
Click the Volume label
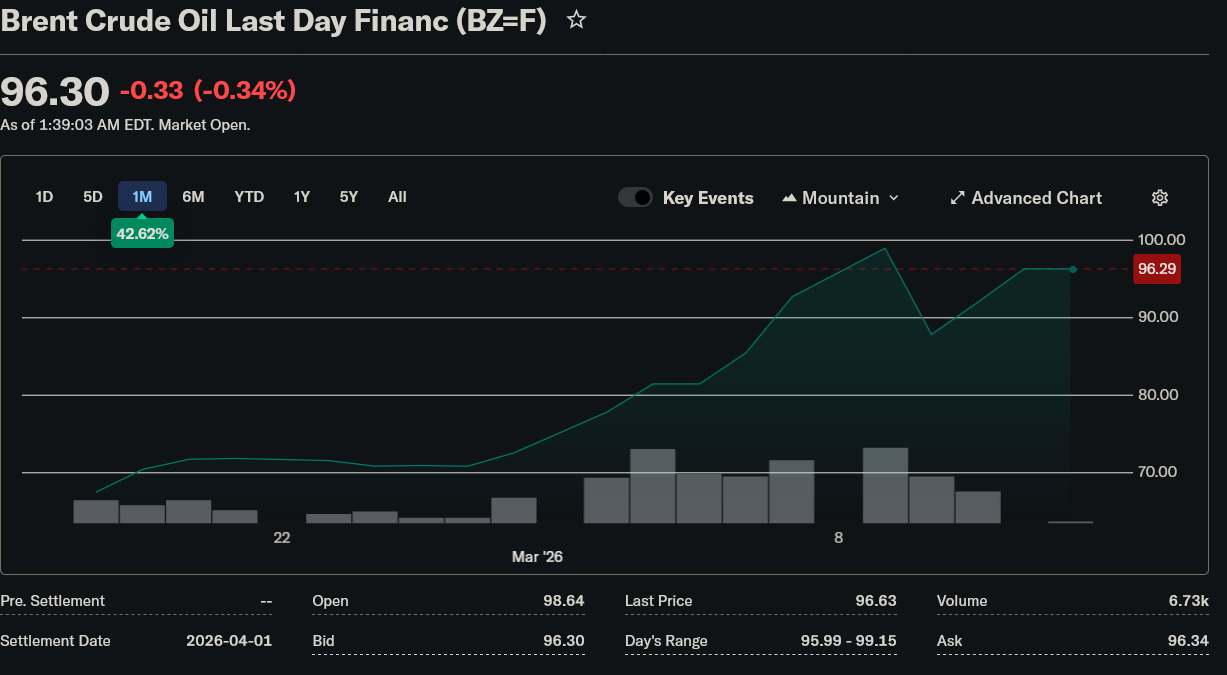tap(962, 601)
